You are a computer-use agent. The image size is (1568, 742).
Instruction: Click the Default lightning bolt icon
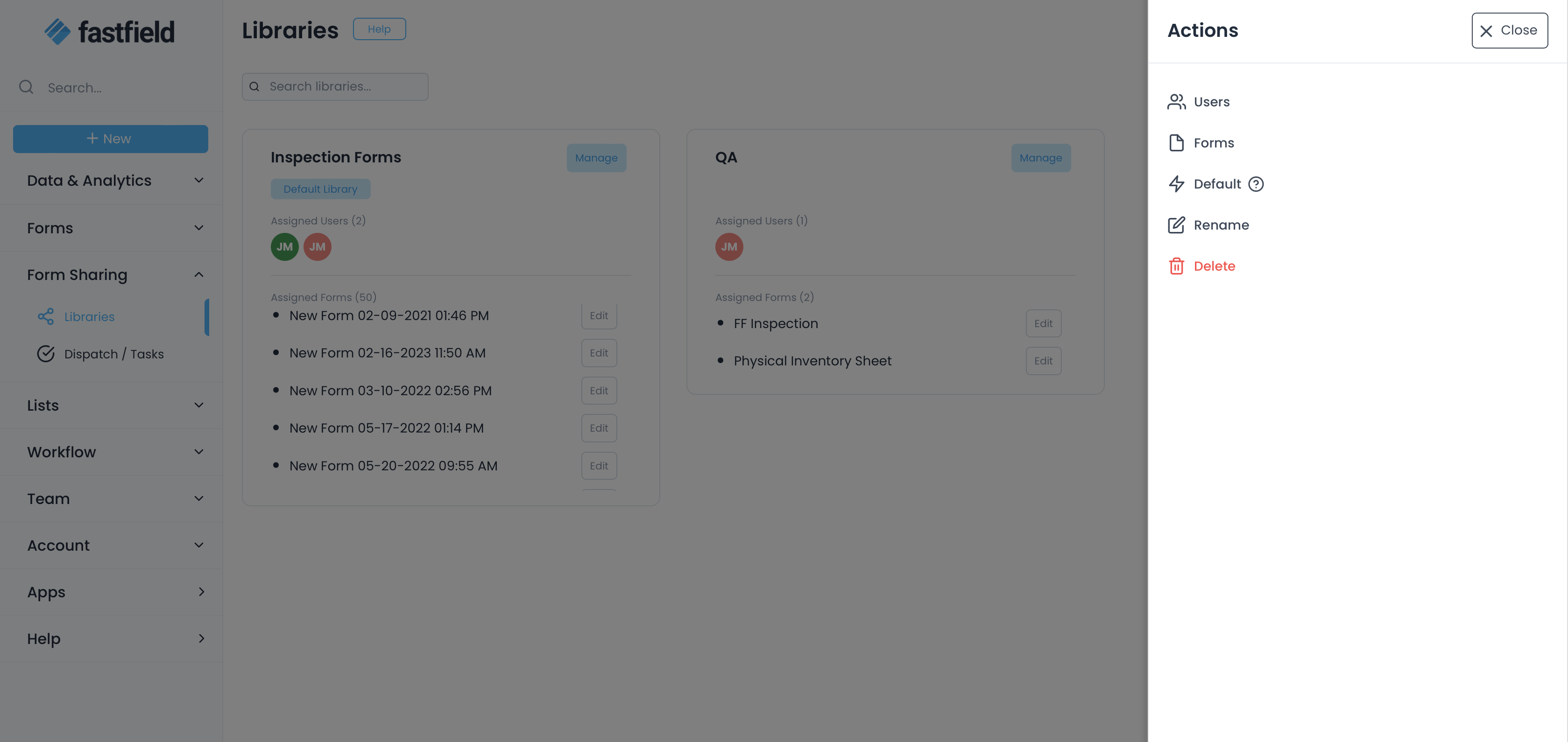coord(1176,184)
